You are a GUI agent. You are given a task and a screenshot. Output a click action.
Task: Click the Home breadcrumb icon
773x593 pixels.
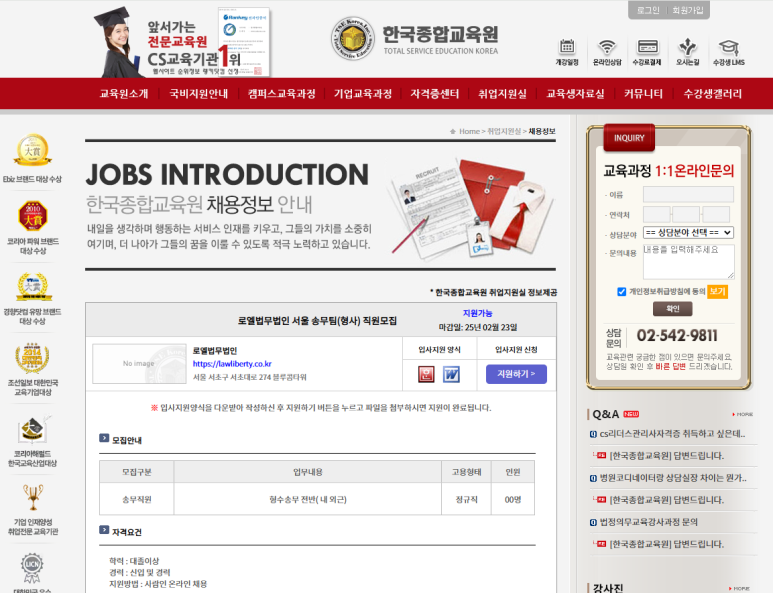tap(453, 131)
